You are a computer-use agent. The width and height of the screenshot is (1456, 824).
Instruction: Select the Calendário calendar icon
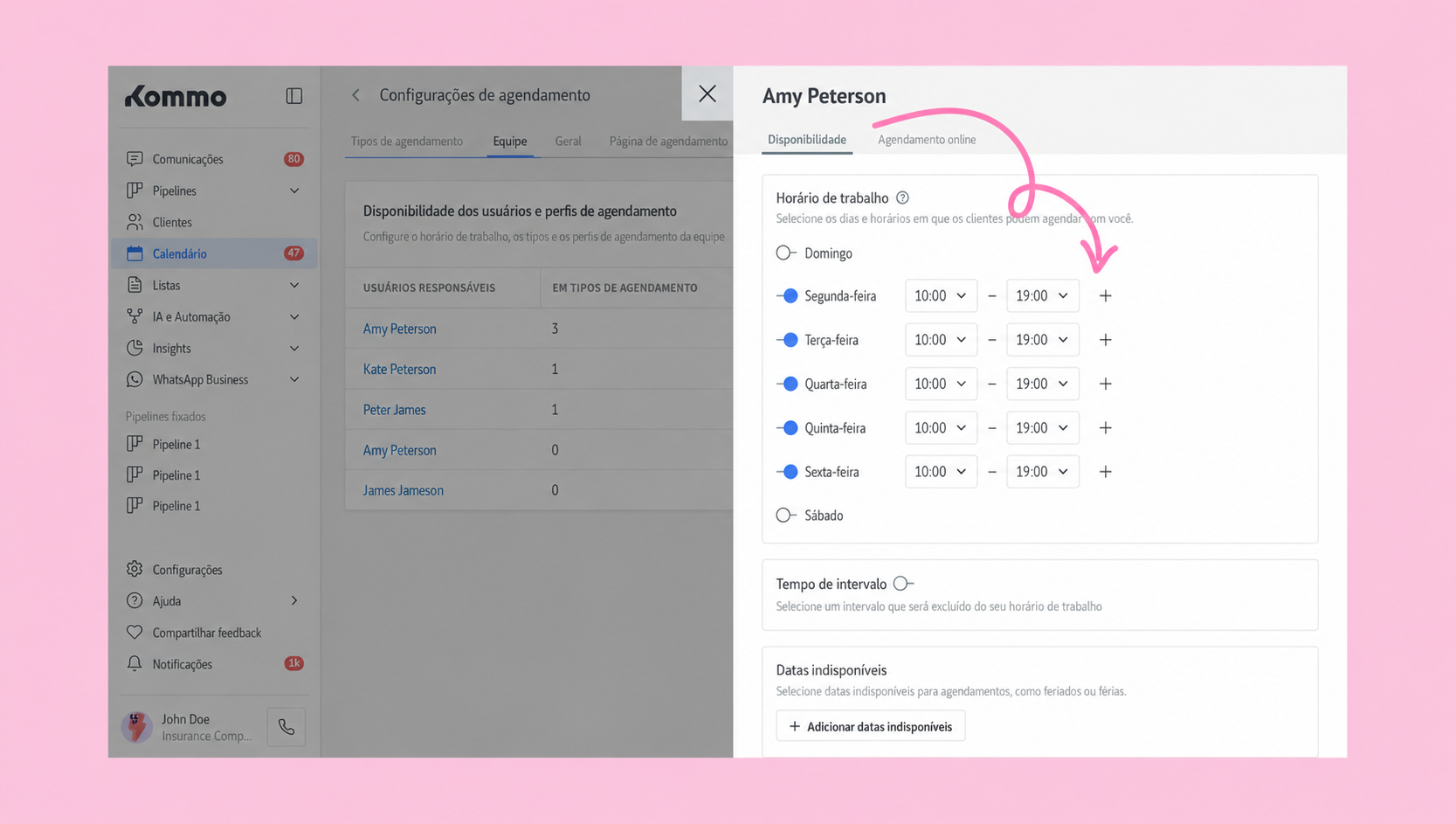tap(135, 253)
